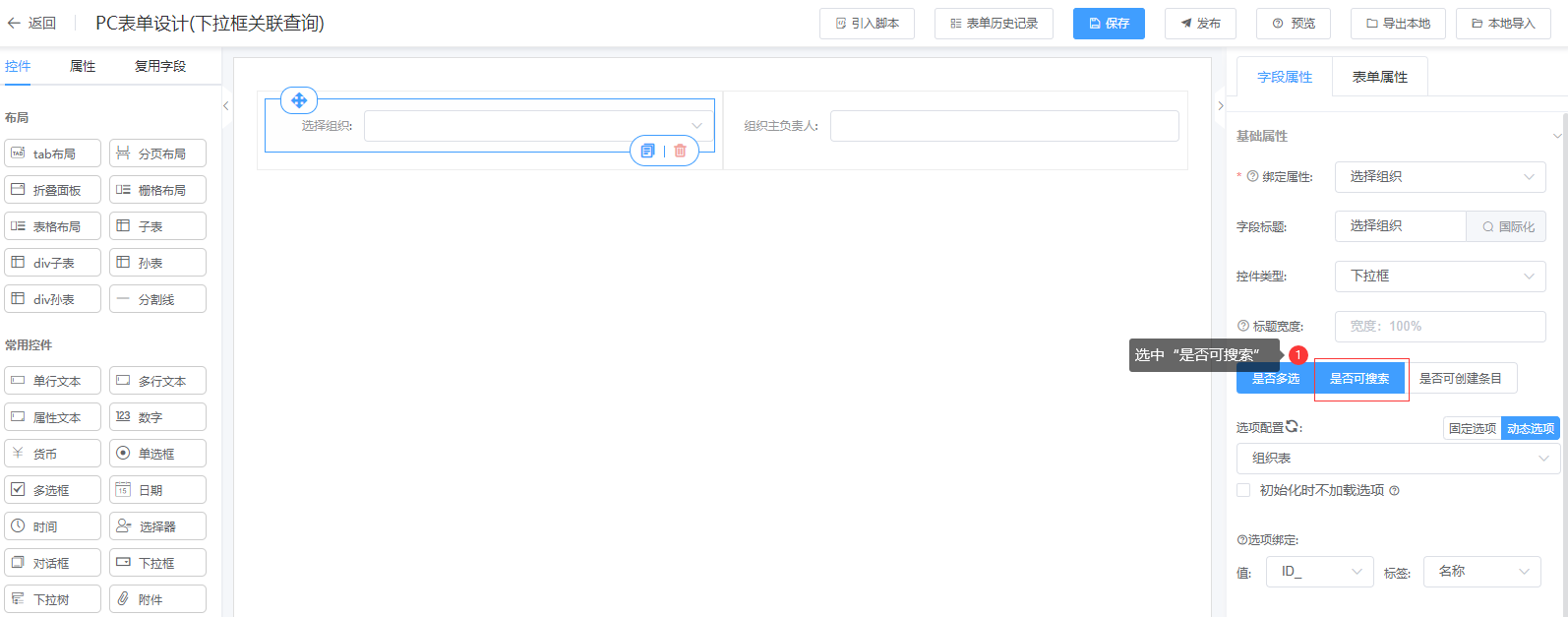Screen dimensions: 1568x617
Task: Add a div子表 control
Action: [x=53, y=263]
